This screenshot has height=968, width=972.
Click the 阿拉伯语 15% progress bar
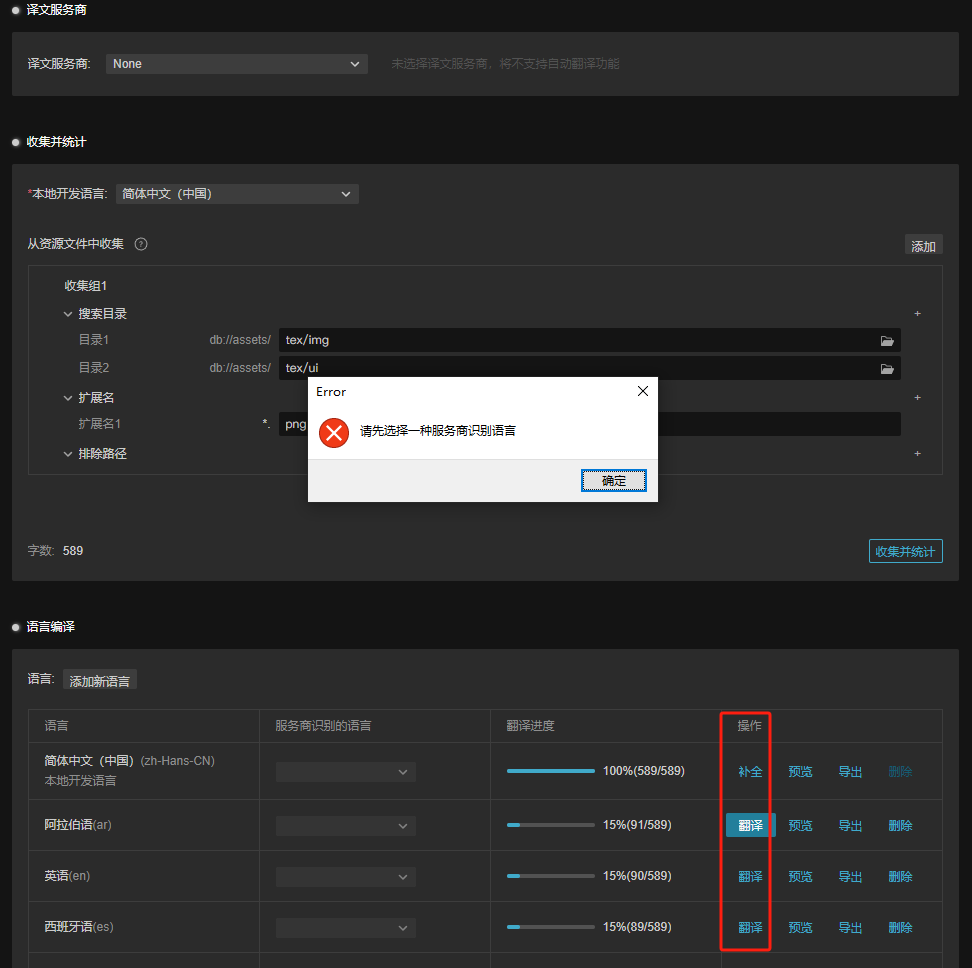pyautogui.click(x=550, y=825)
